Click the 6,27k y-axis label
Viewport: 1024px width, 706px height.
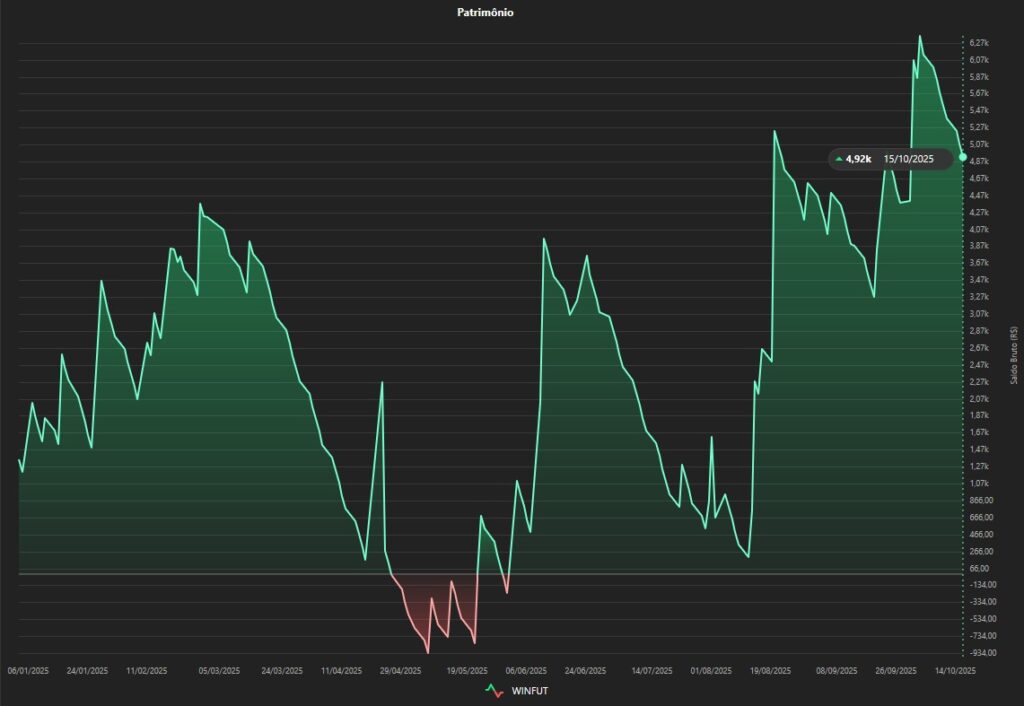[979, 43]
